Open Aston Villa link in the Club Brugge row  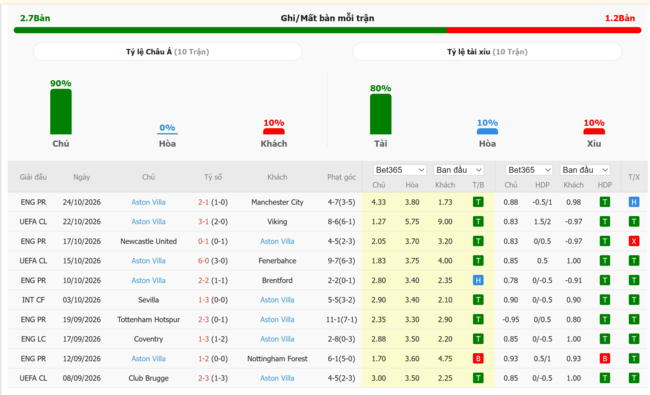(277, 378)
